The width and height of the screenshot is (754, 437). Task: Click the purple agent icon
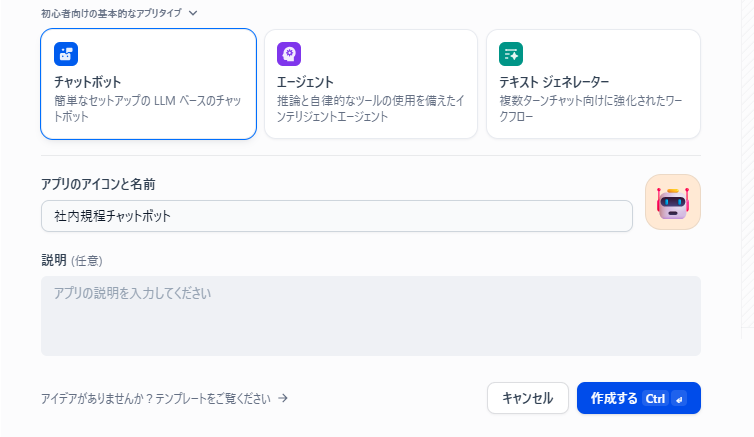[289, 54]
